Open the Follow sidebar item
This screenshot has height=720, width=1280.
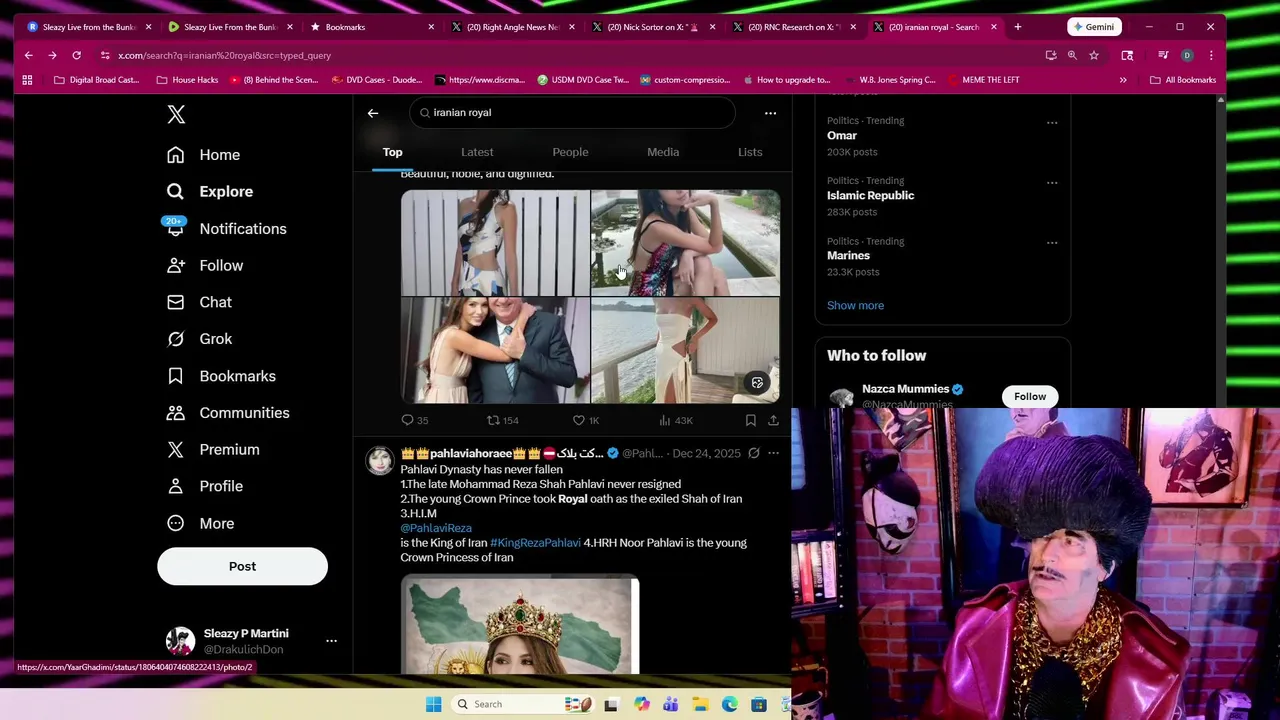click(x=205, y=265)
